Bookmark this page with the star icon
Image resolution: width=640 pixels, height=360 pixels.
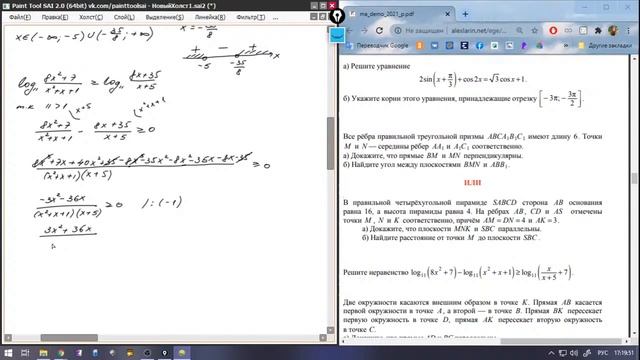[x=534, y=31]
